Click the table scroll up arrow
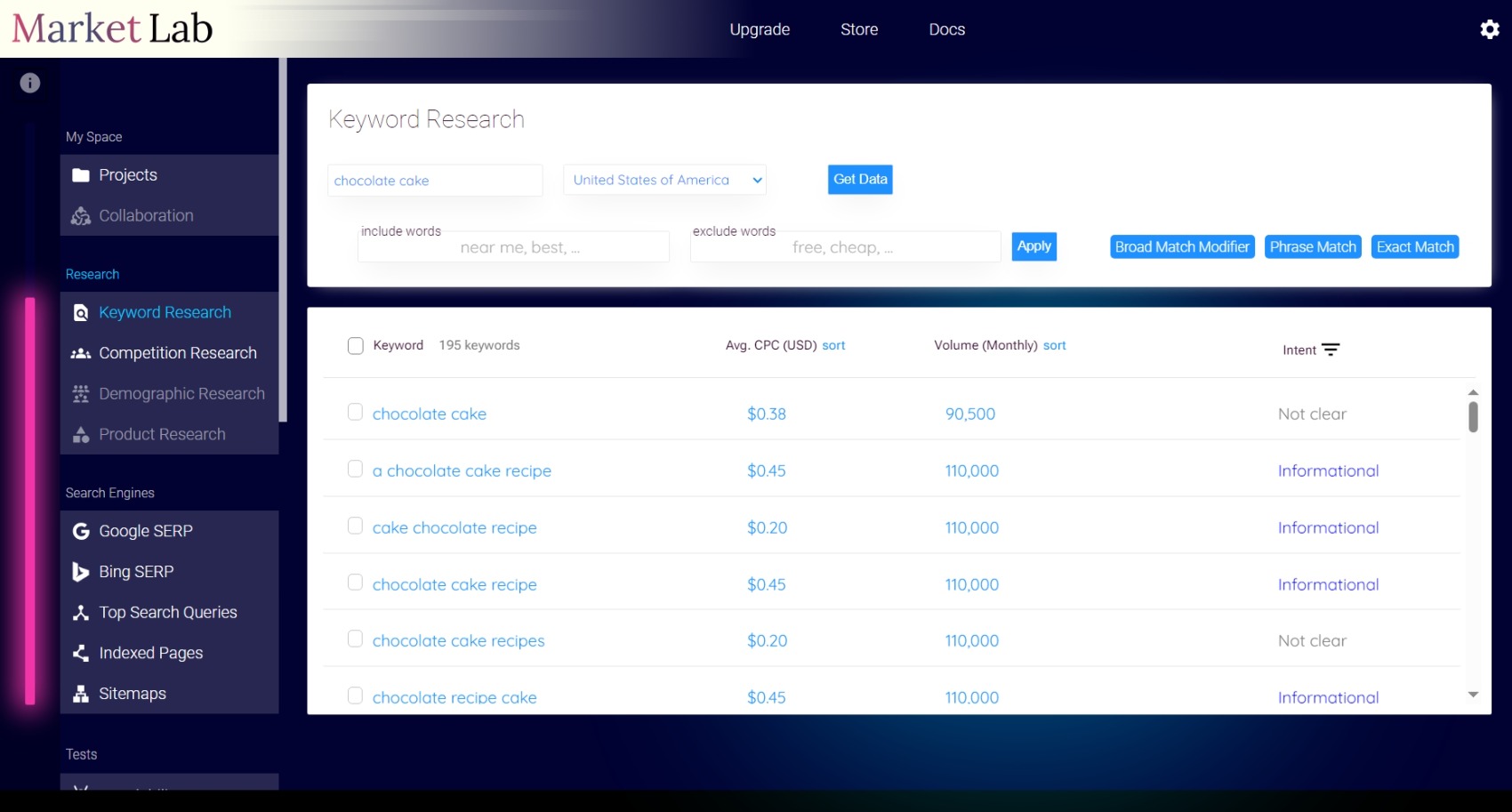 1473,392
